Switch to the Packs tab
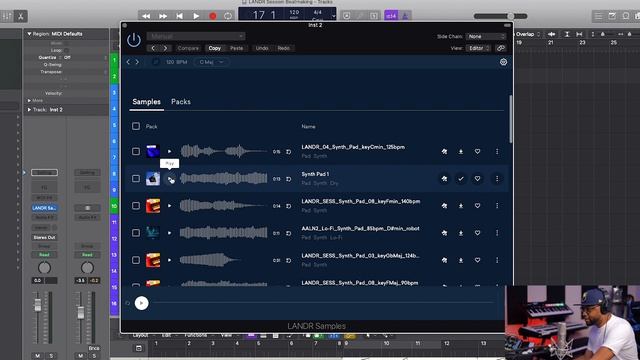The height and width of the screenshot is (360, 640). (181, 102)
